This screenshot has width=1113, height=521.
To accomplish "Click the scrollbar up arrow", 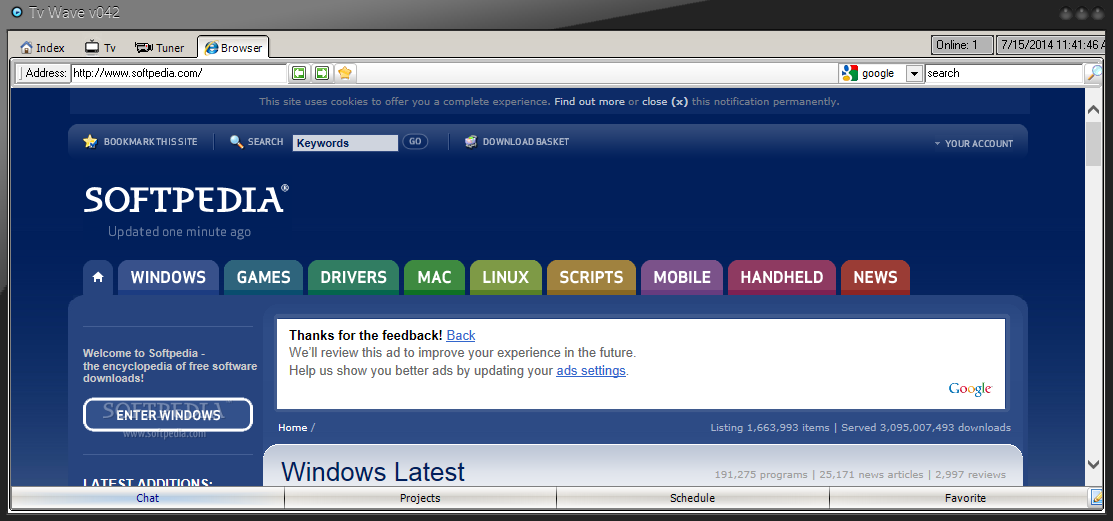I will (1094, 110).
